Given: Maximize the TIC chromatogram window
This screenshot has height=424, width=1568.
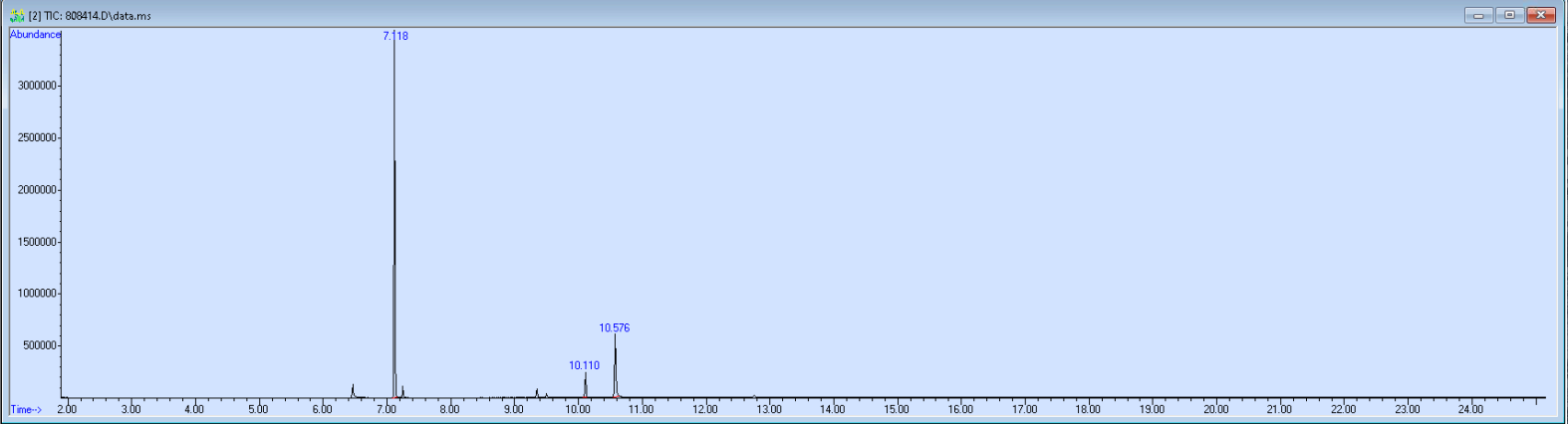Looking at the screenshot, I should (x=1509, y=15).
